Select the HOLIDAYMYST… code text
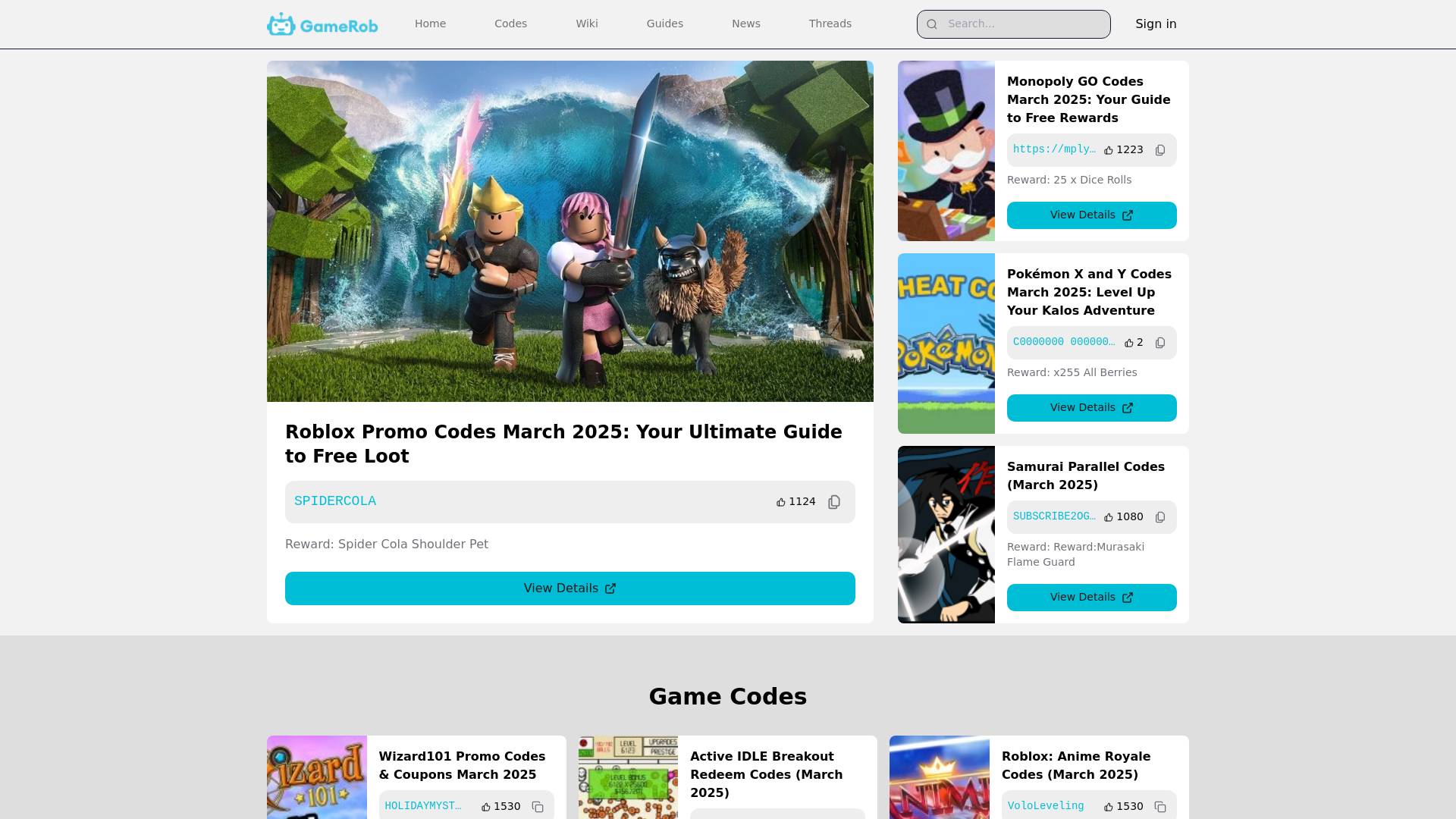This screenshot has height=819, width=1456. (423, 806)
